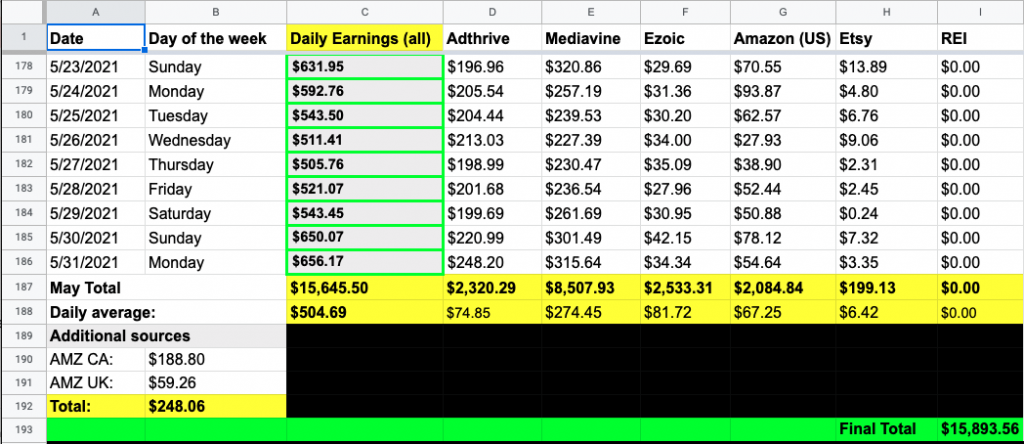Select row 1 header number
The width and height of the screenshot is (1024, 444).
(23, 39)
